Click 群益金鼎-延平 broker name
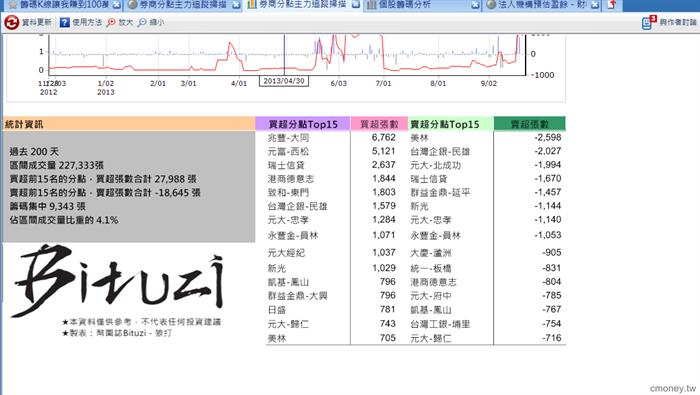The width and height of the screenshot is (700, 395). coord(440,193)
